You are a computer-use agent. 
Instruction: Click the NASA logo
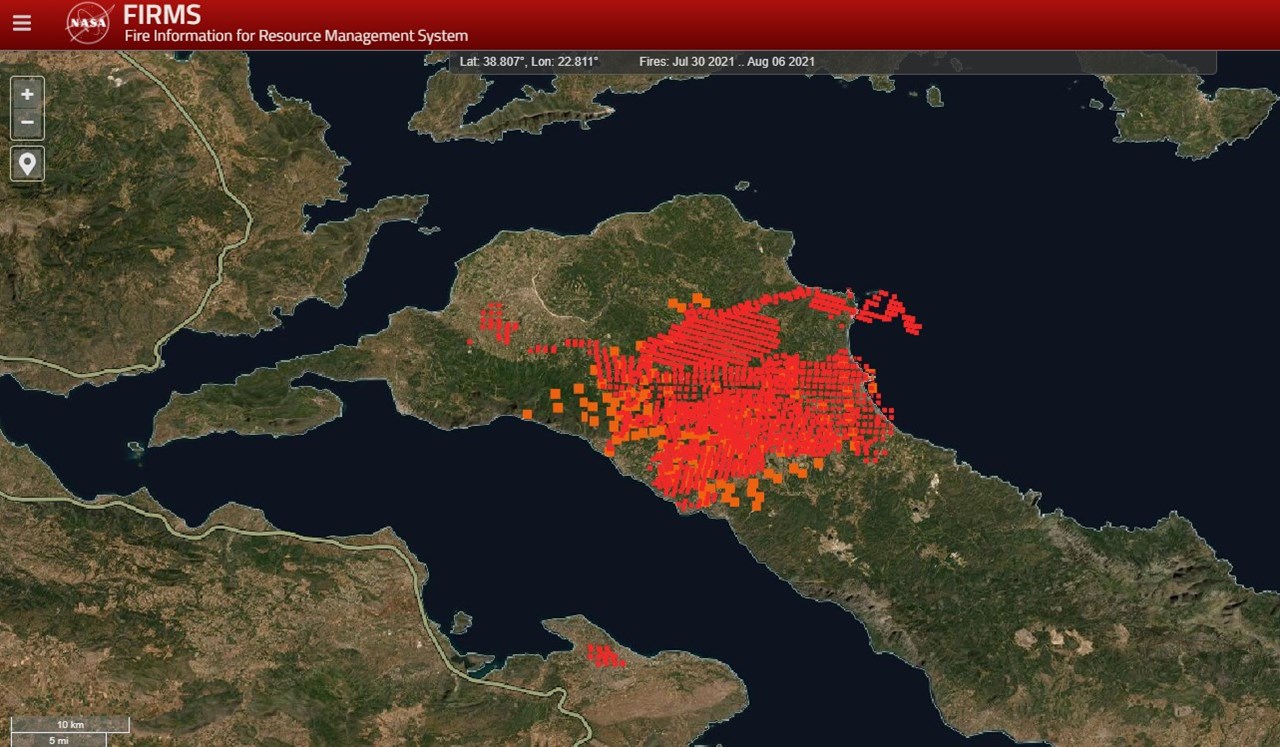tap(89, 24)
